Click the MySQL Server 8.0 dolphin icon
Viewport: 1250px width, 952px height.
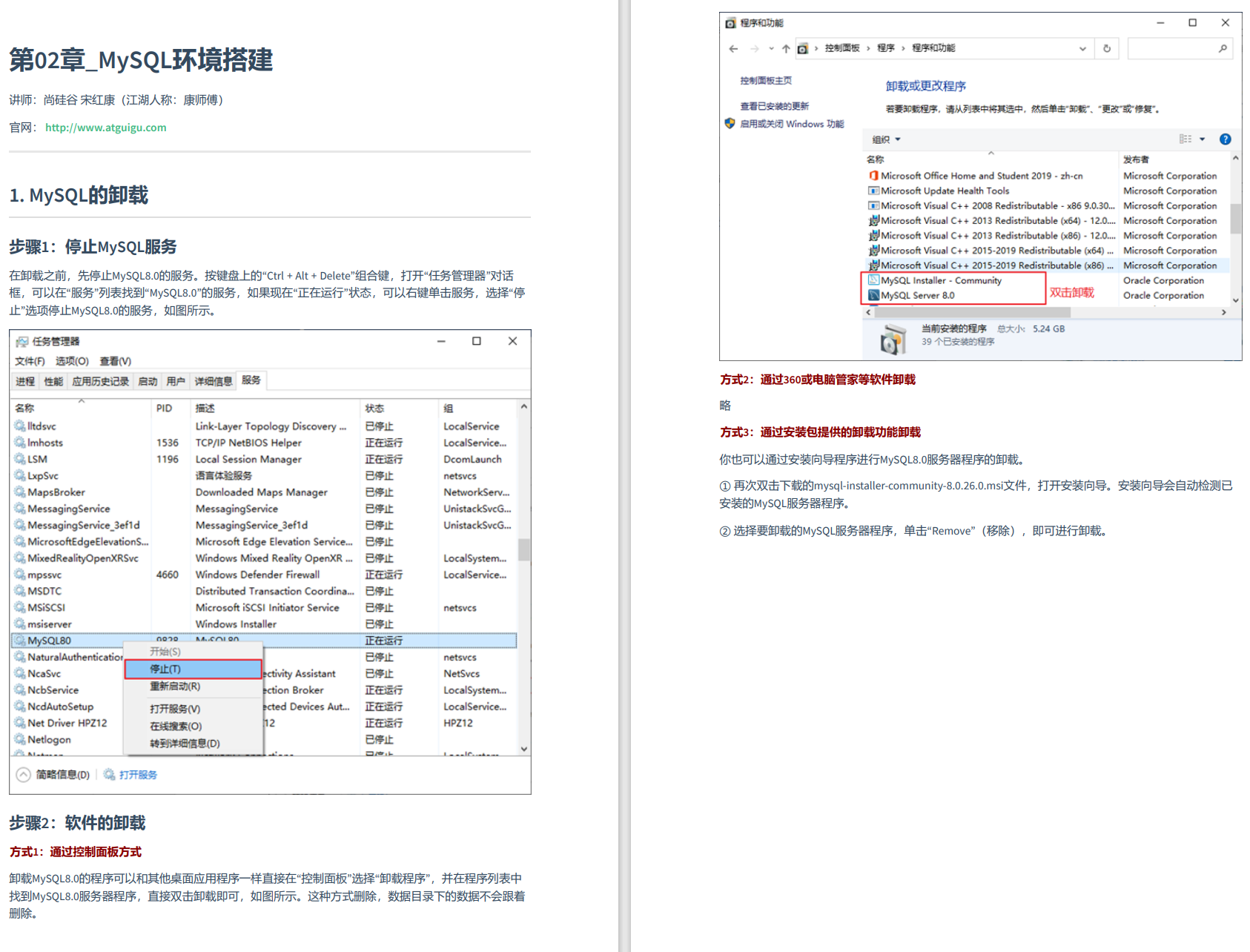[874, 295]
